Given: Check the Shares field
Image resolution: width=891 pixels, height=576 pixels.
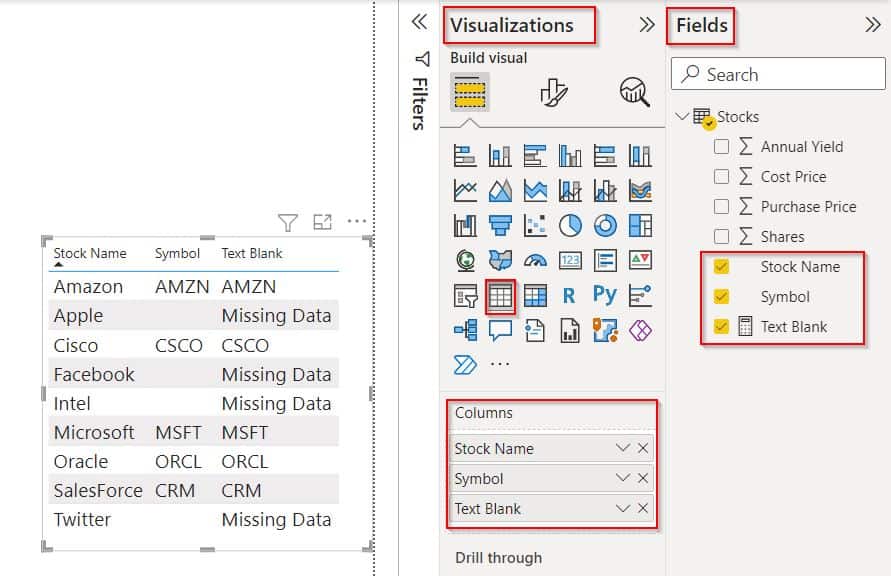Looking at the screenshot, I should 721,236.
